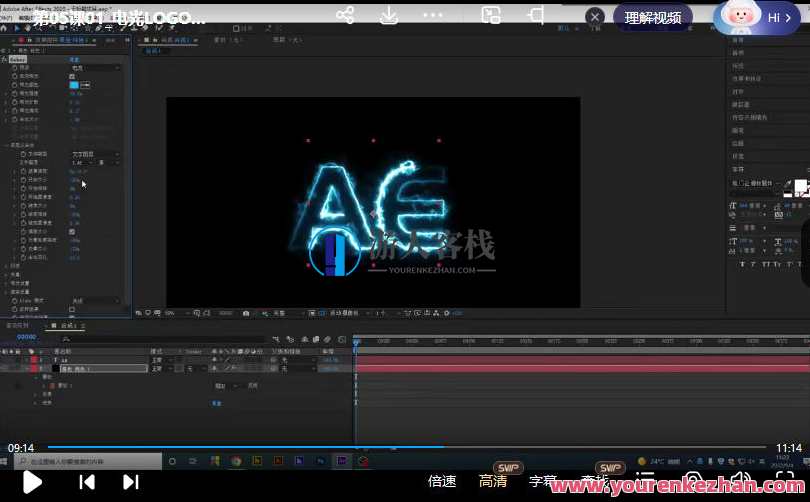Viewport: 810px width, 502px height.
Task: Skip to the next video
Action: pos(131,482)
